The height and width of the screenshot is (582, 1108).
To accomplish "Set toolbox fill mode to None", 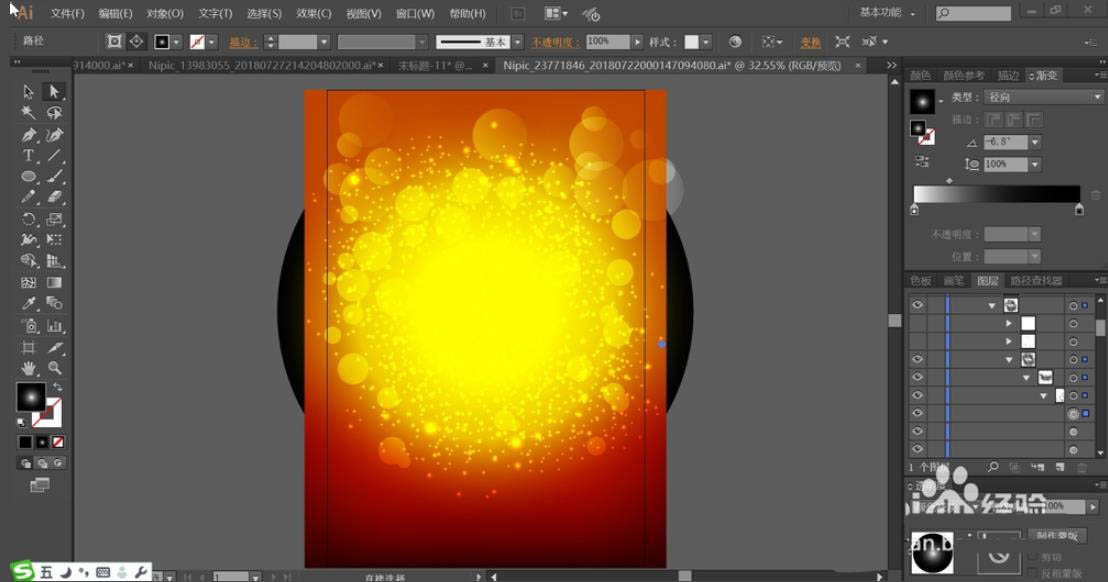I will tap(58, 442).
